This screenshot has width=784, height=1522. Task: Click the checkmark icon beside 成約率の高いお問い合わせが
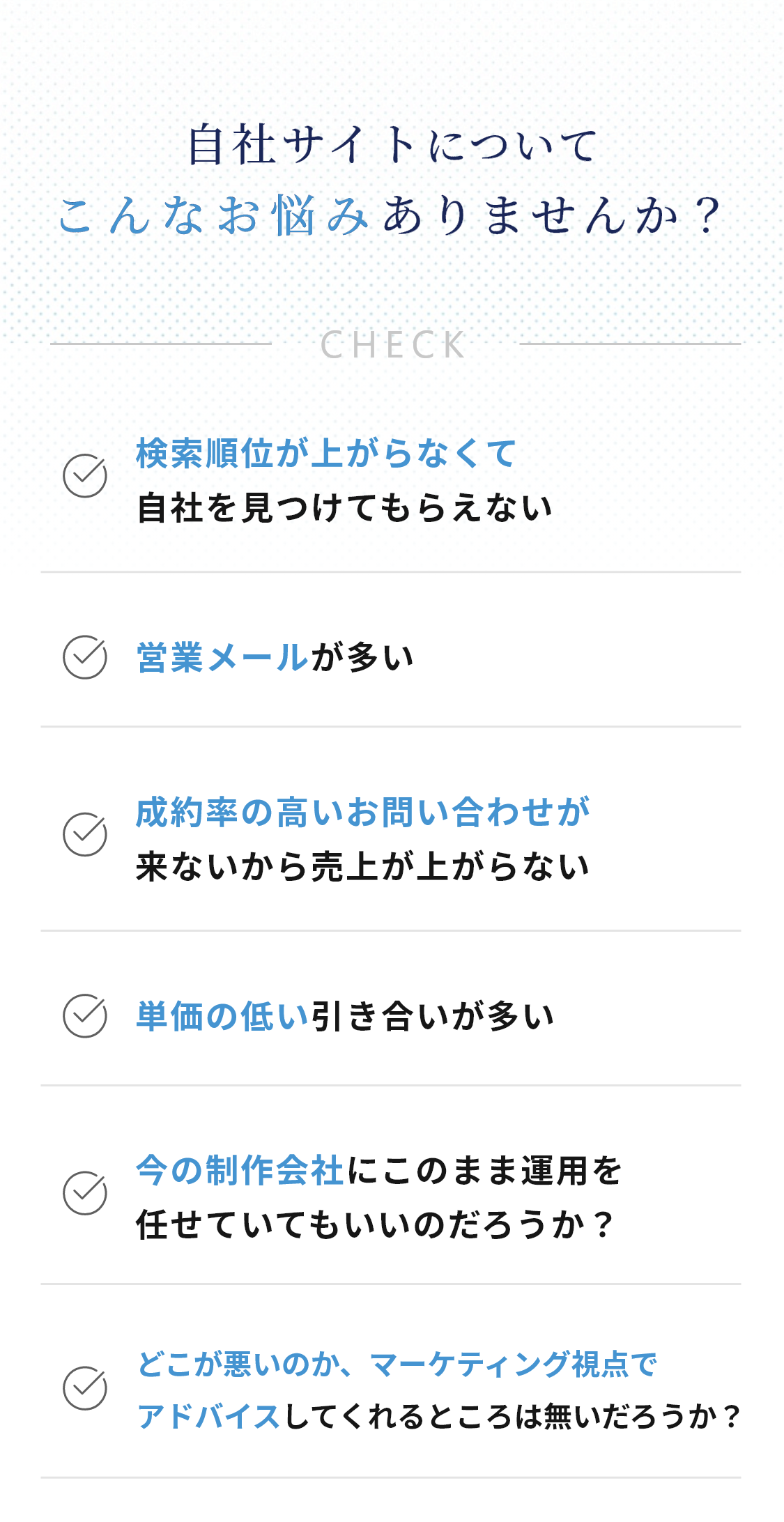click(x=85, y=834)
